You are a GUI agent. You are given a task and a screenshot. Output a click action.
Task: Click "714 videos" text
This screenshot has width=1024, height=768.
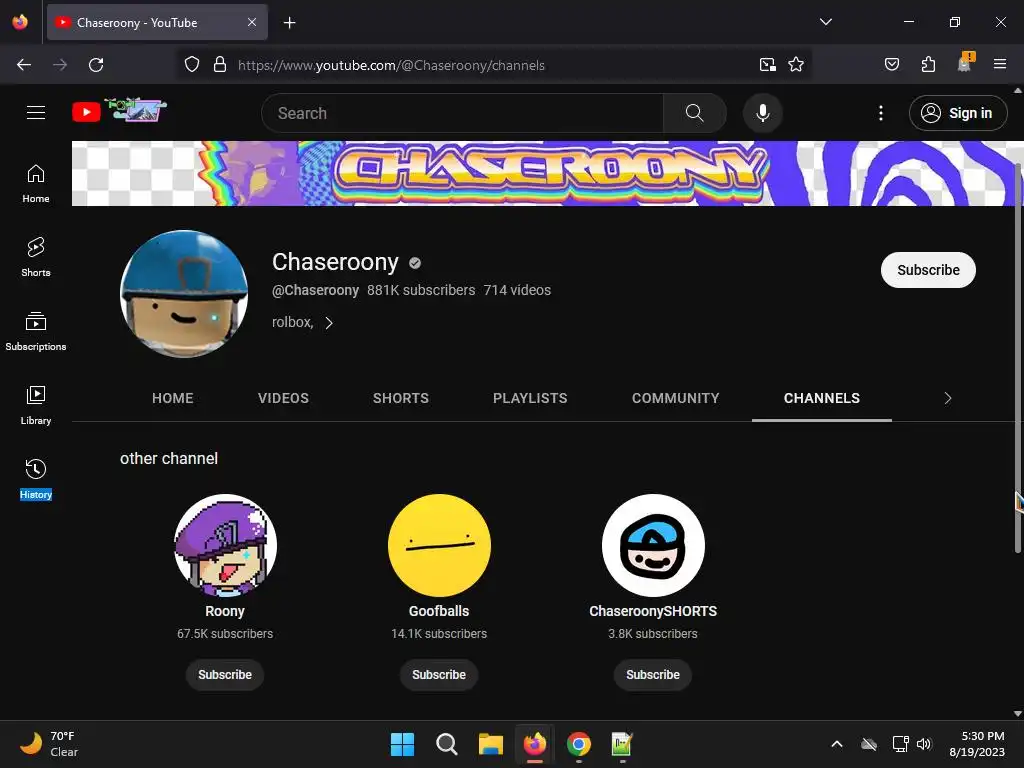pyautogui.click(x=517, y=290)
